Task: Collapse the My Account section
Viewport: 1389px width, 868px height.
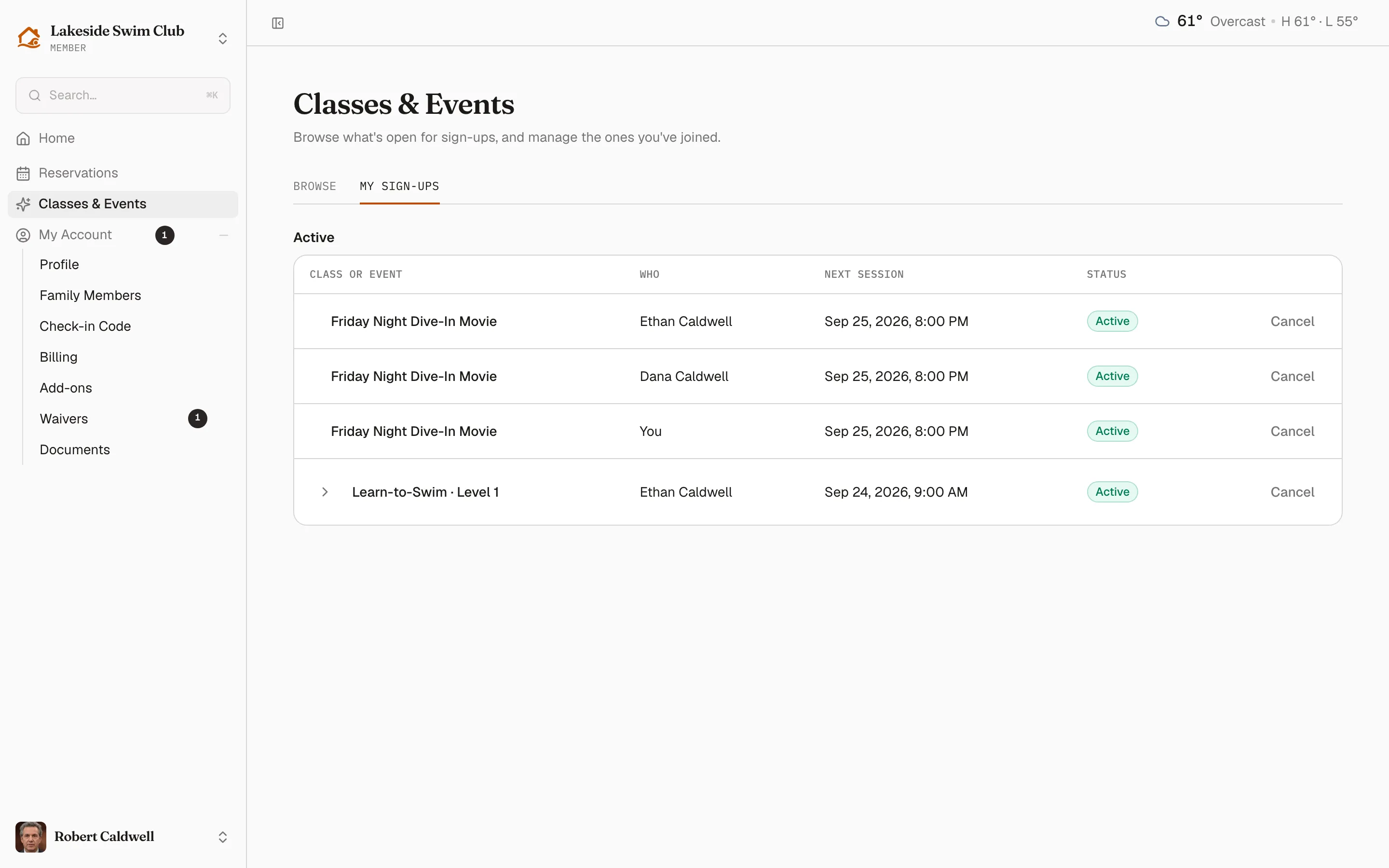Action: pos(224,235)
